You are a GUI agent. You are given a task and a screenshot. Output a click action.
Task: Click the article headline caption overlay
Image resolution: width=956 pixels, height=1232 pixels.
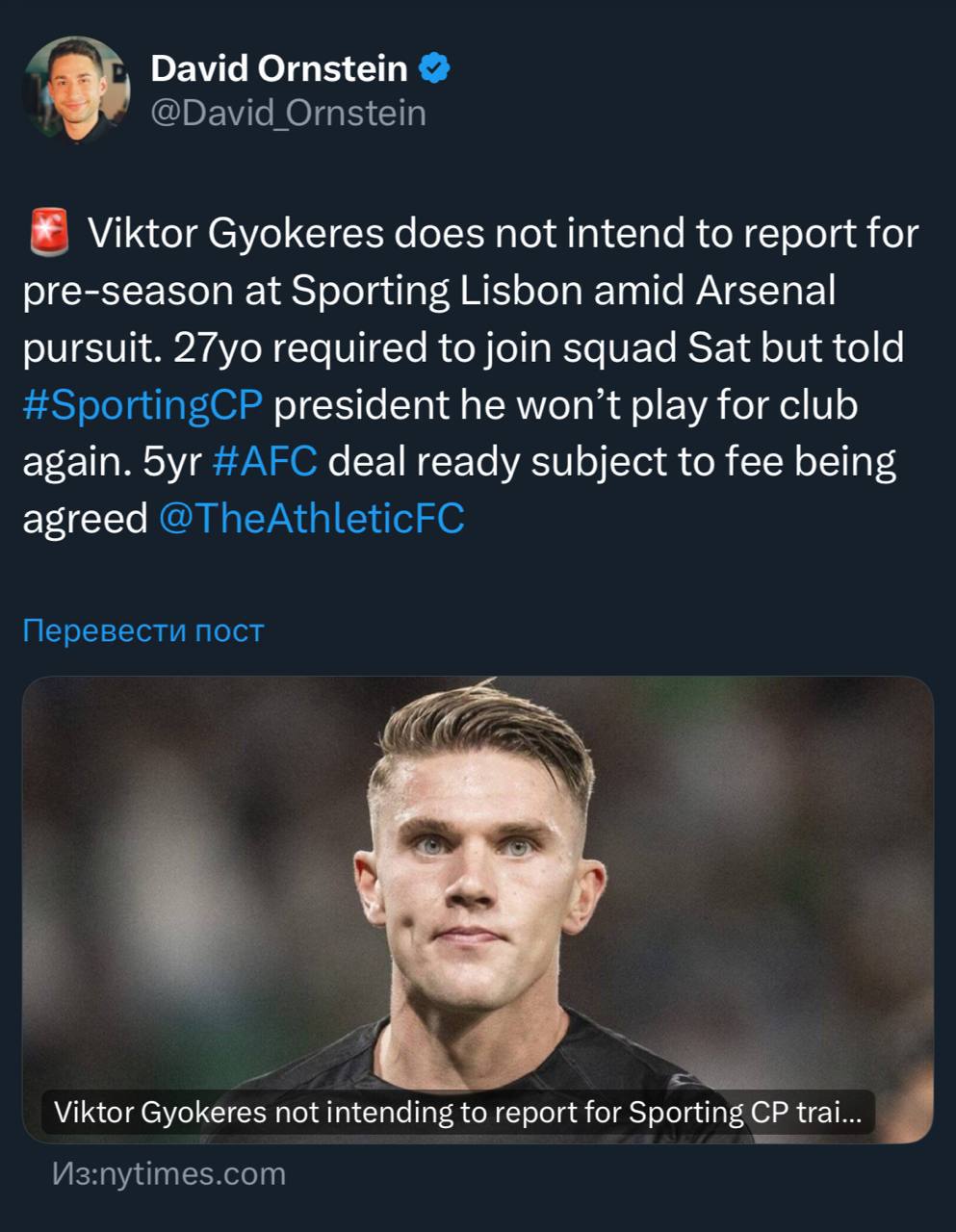pos(458,1113)
